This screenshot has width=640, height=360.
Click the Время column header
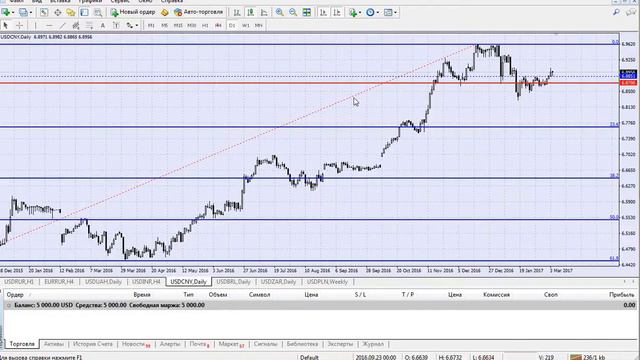(142, 294)
